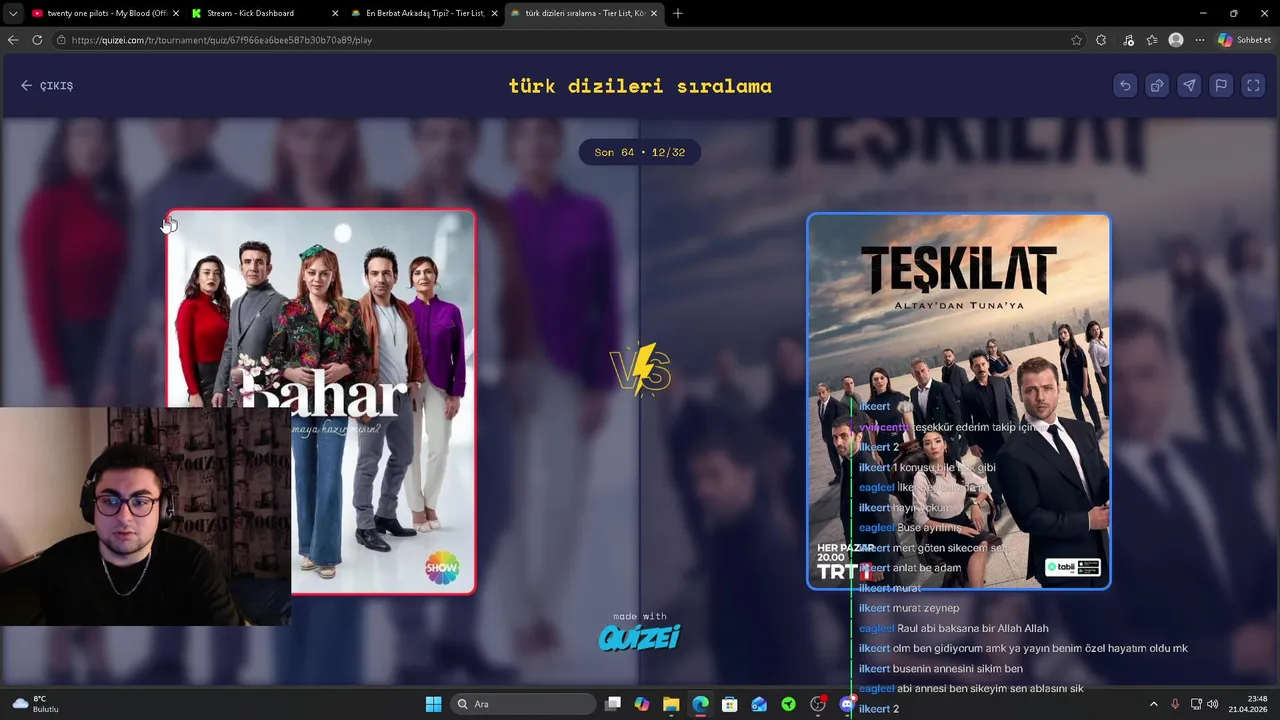Viewport: 1280px width, 720px height.
Task: Go back in browser history
Action: point(13,40)
